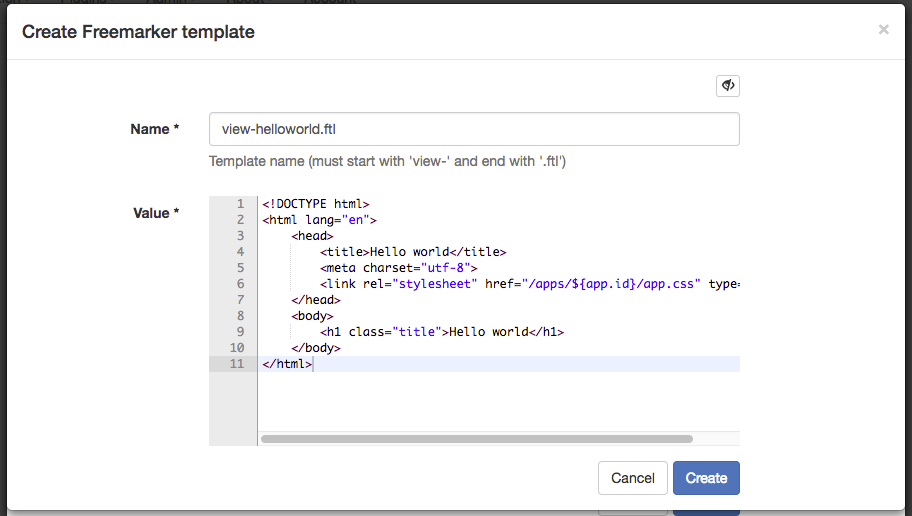
Task: Click the closing body tag line
Action: click(316, 348)
